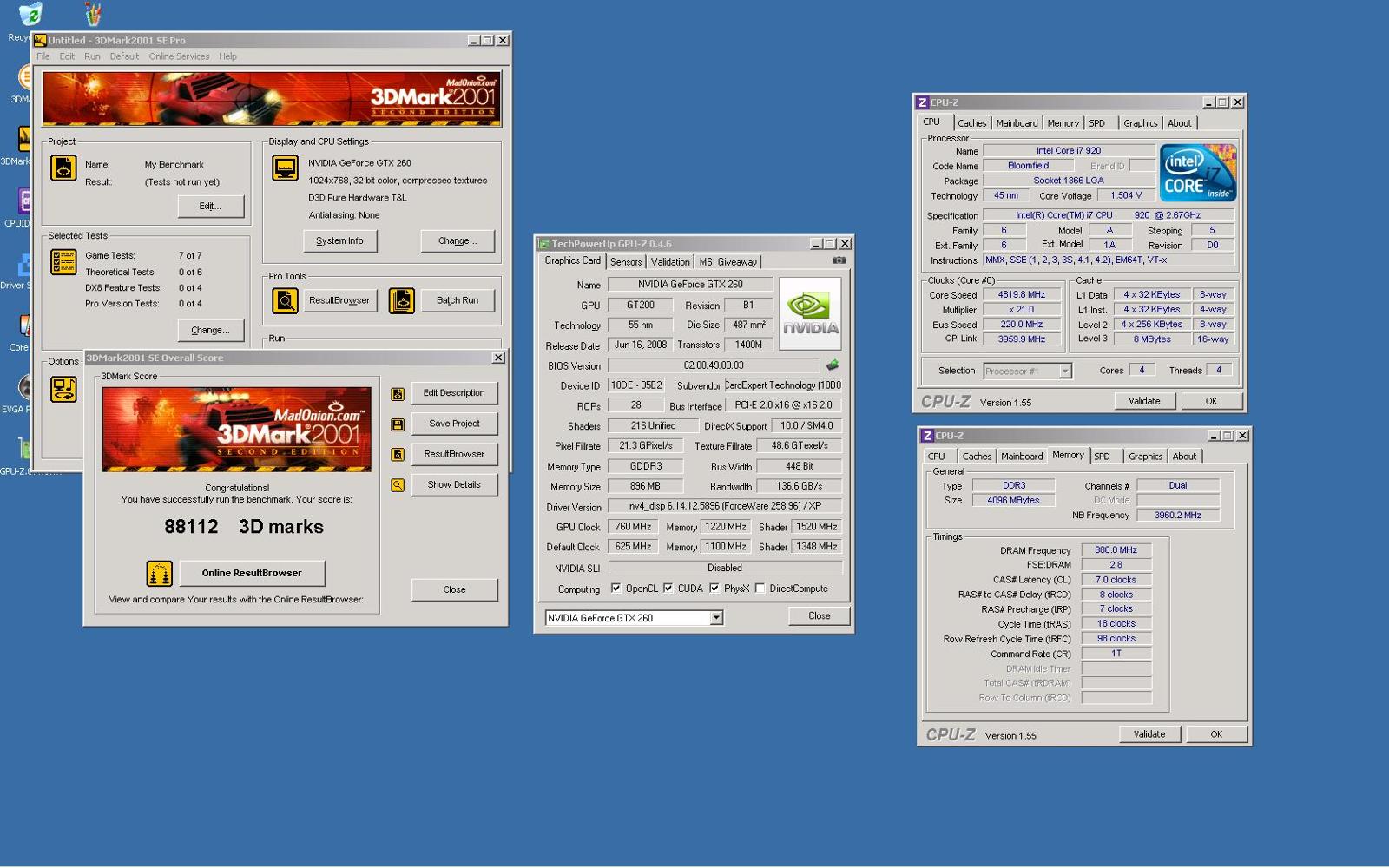Image resolution: width=1389 pixels, height=868 pixels.
Task: Click the Save Project button
Action: tap(454, 424)
